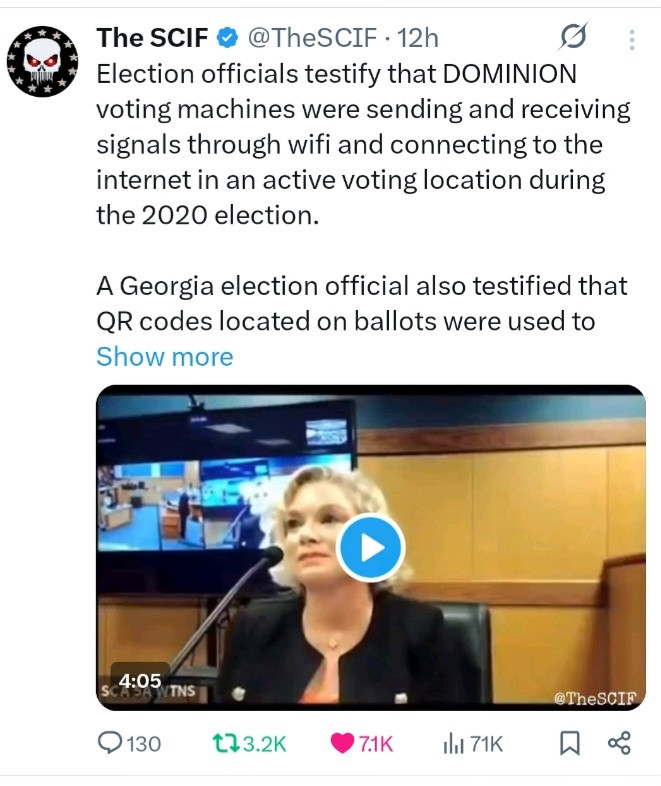
Task: Expand the tweet with Show more
Action: [164, 357]
